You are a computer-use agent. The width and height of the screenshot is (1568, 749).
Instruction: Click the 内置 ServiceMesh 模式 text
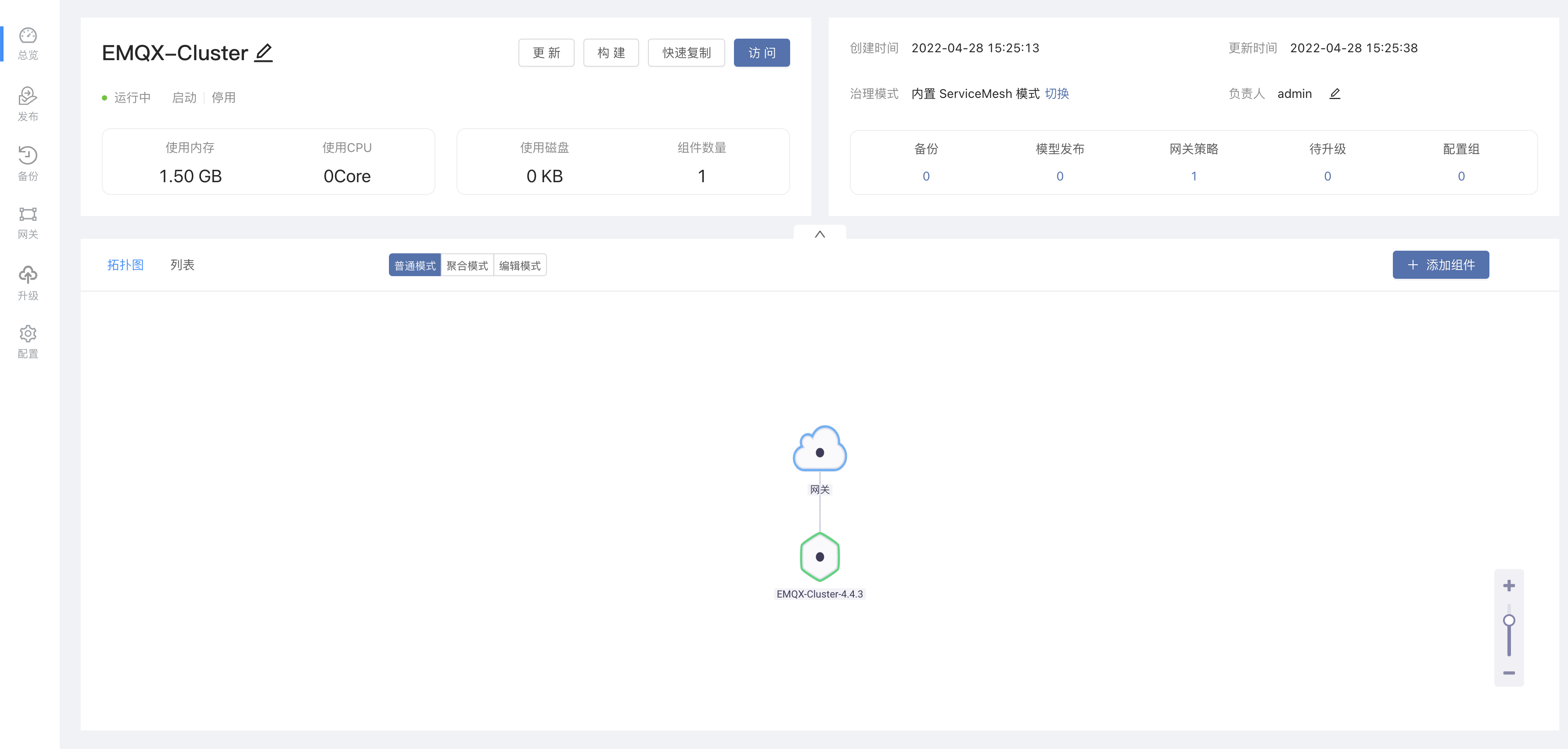(976, 94)
